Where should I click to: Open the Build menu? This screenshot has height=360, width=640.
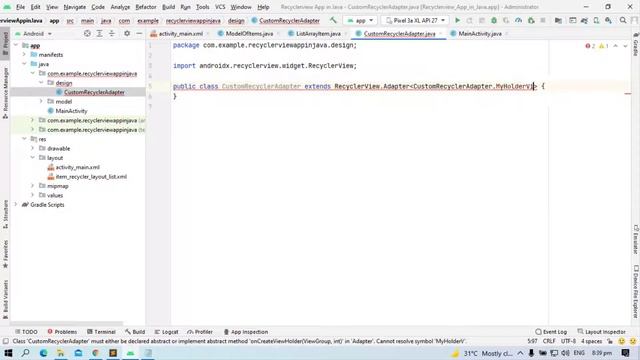tap(169, 7)
